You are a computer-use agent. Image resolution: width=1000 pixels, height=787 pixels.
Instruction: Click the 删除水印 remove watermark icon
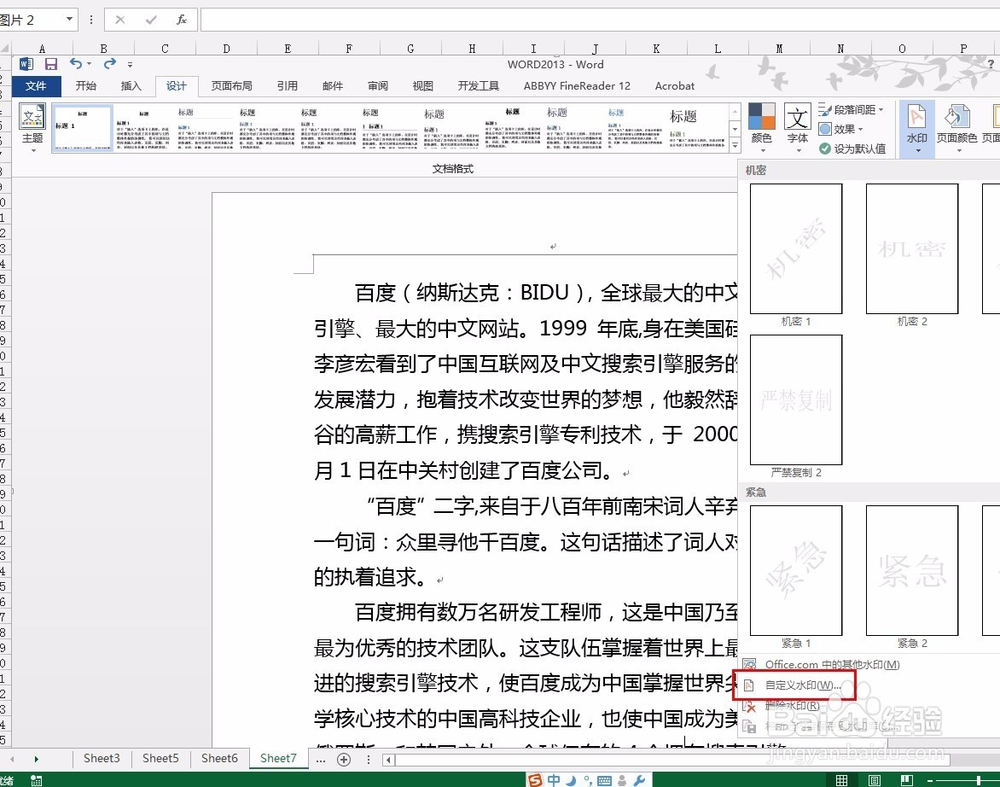751,706
